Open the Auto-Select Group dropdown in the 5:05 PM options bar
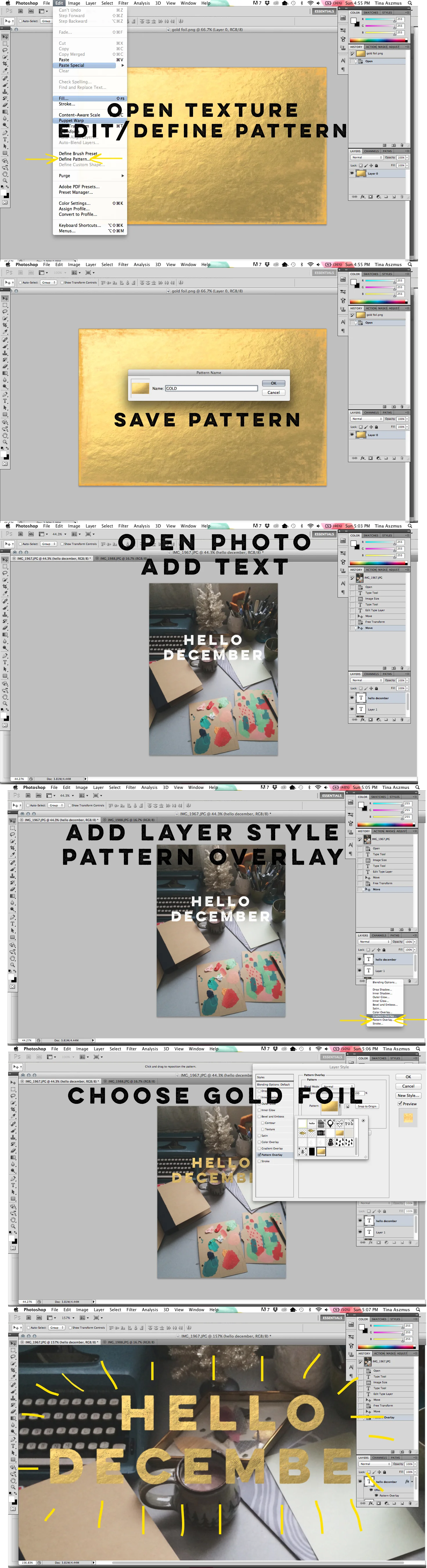This screenshot has height=1568, width=427. (x=56, y=805)
